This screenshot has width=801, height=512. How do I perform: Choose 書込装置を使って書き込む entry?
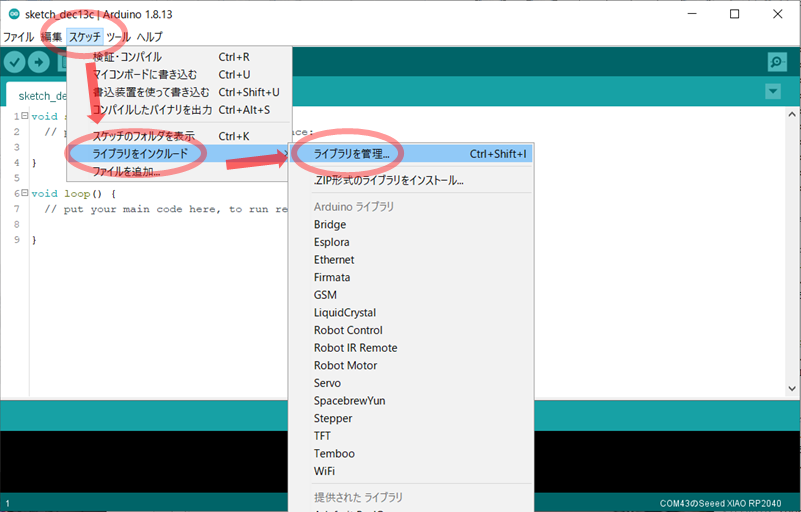pyautogui.click(x=179, y=92)
